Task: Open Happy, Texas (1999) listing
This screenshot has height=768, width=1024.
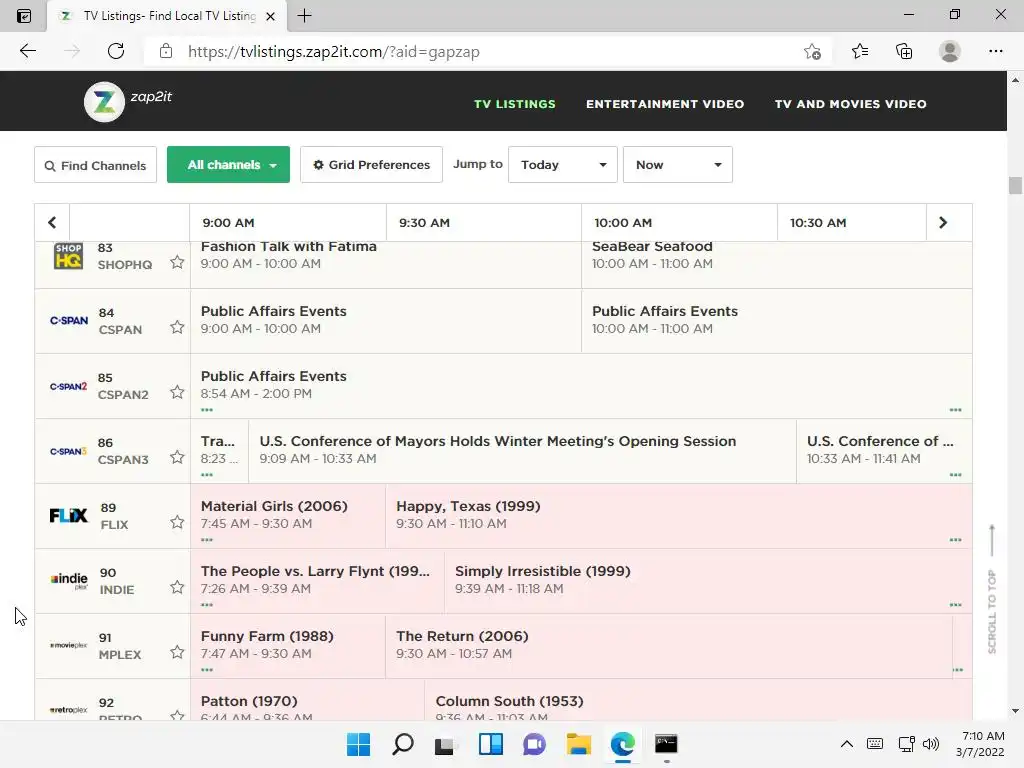Action: click(679, 516)
